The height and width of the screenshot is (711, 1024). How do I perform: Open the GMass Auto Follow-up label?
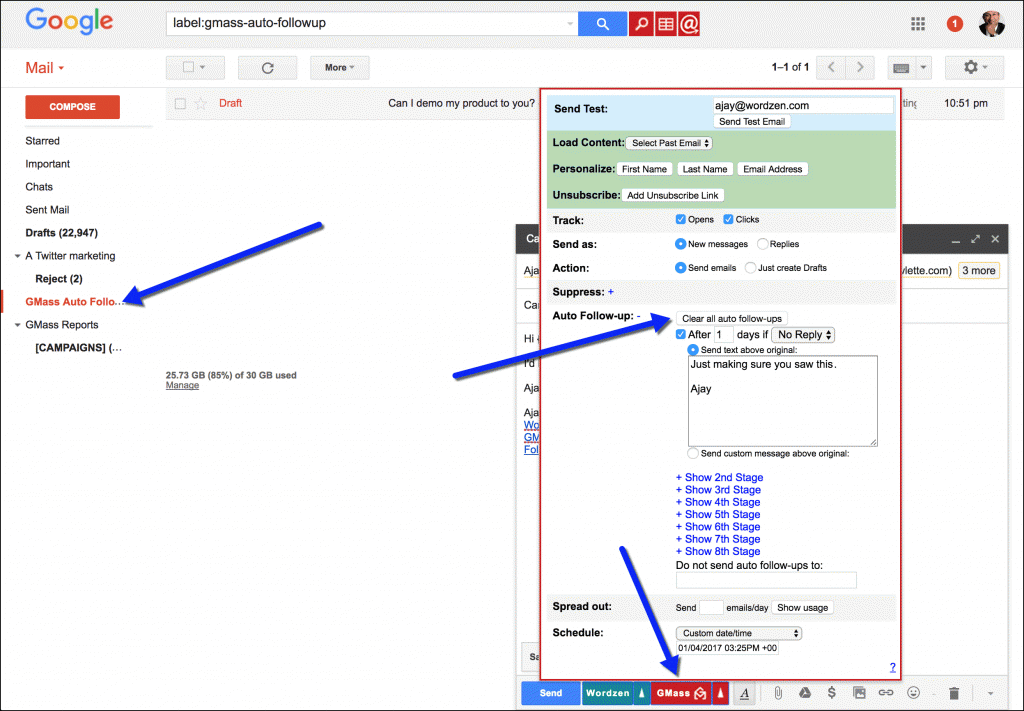[x=73, y=301]
